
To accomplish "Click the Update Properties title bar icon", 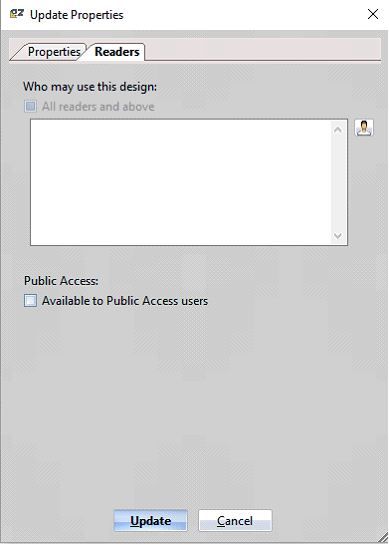I will (16, 14).
